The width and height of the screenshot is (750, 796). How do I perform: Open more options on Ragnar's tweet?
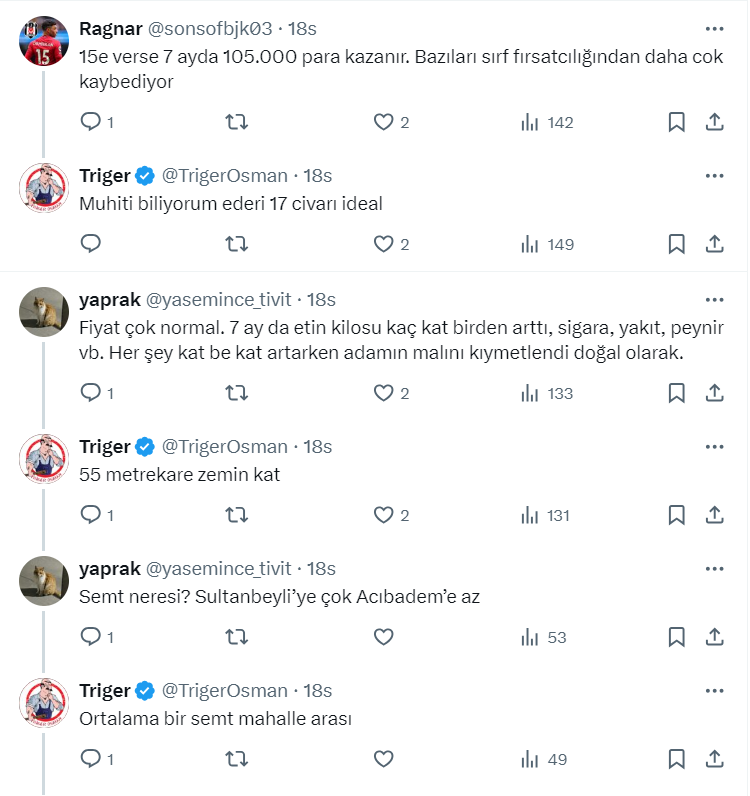coord(714,28)
